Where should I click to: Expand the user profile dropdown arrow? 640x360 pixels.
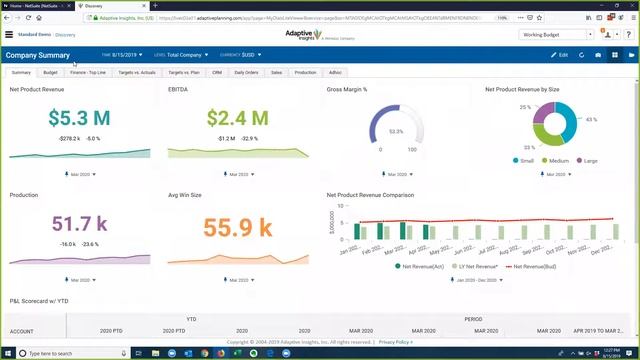click(617, 35)
